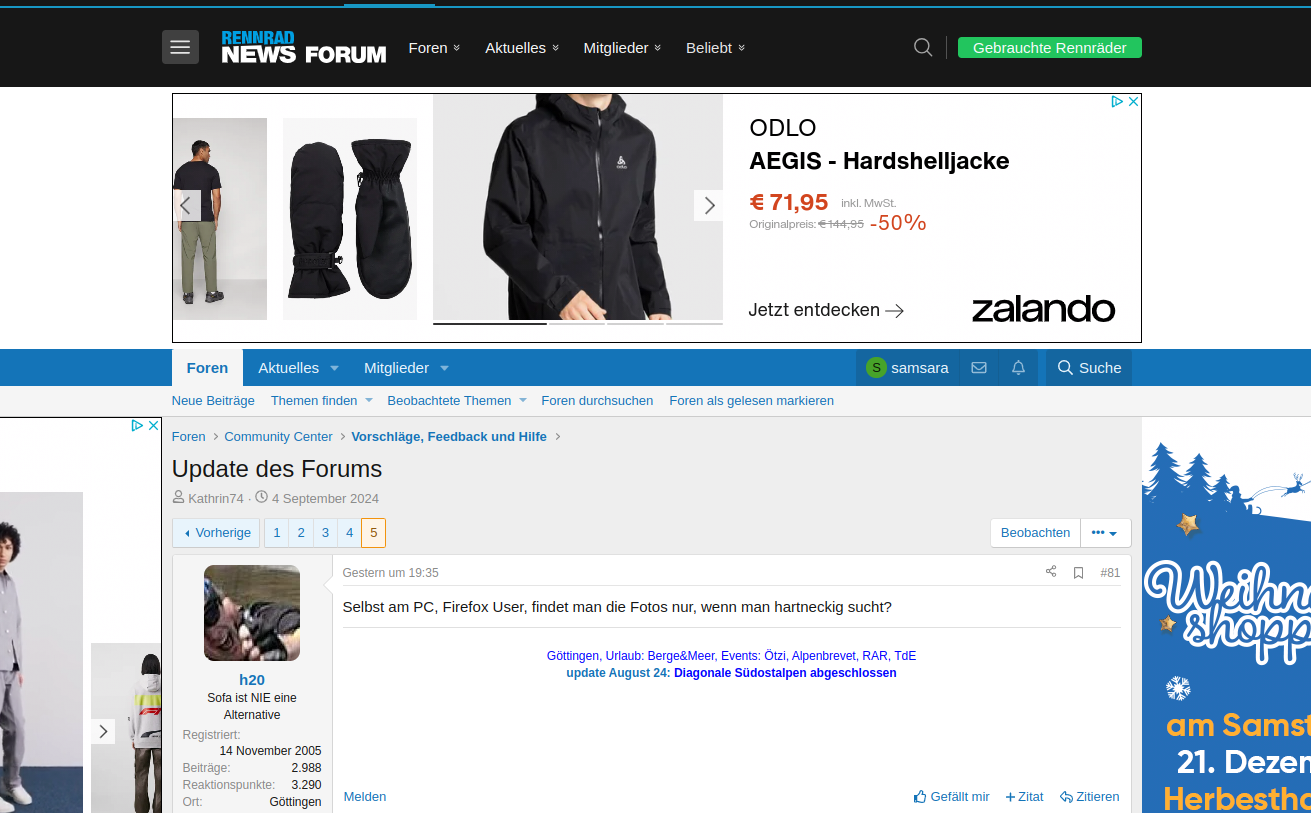Show previous product in Zalando banner carousel
Viewport: 1311px width, 813px height.
tap(185, 206)
